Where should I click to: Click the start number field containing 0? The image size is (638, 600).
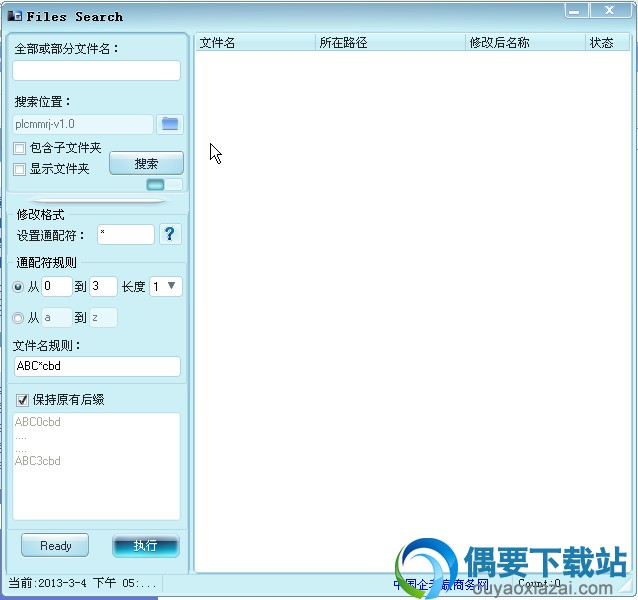click(x=57, y=286)
